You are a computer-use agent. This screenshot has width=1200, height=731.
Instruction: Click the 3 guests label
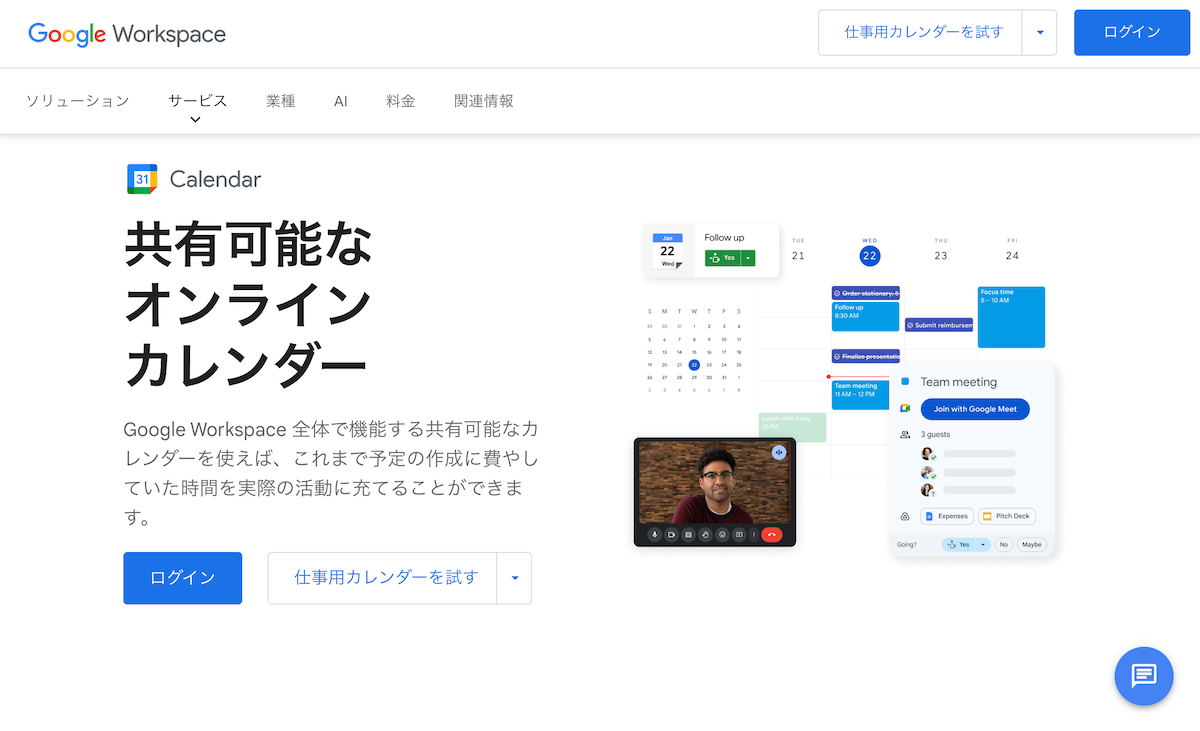click(937, 435)
